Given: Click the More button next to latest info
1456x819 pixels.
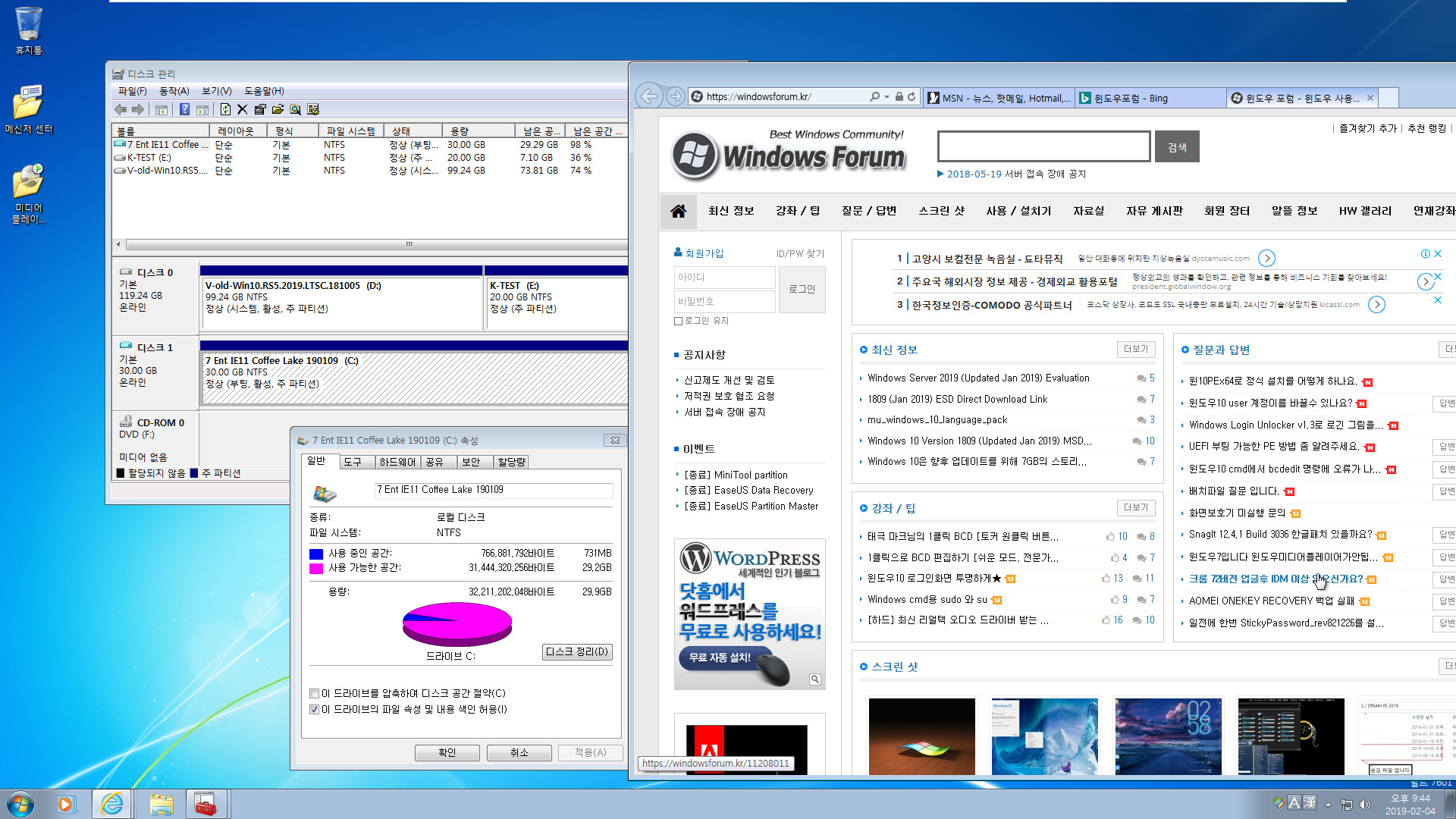Looking at the screenshot, I should pyautogui.click(x=1136, y=349).
